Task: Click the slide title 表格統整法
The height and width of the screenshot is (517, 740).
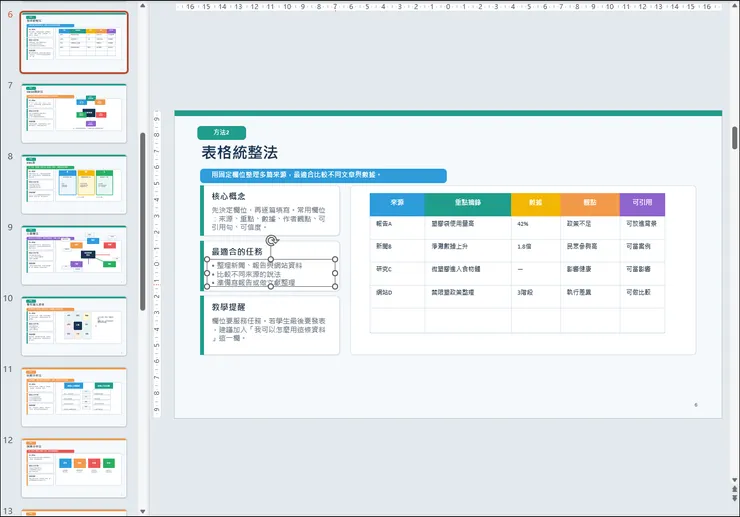Action: point(240,153)
